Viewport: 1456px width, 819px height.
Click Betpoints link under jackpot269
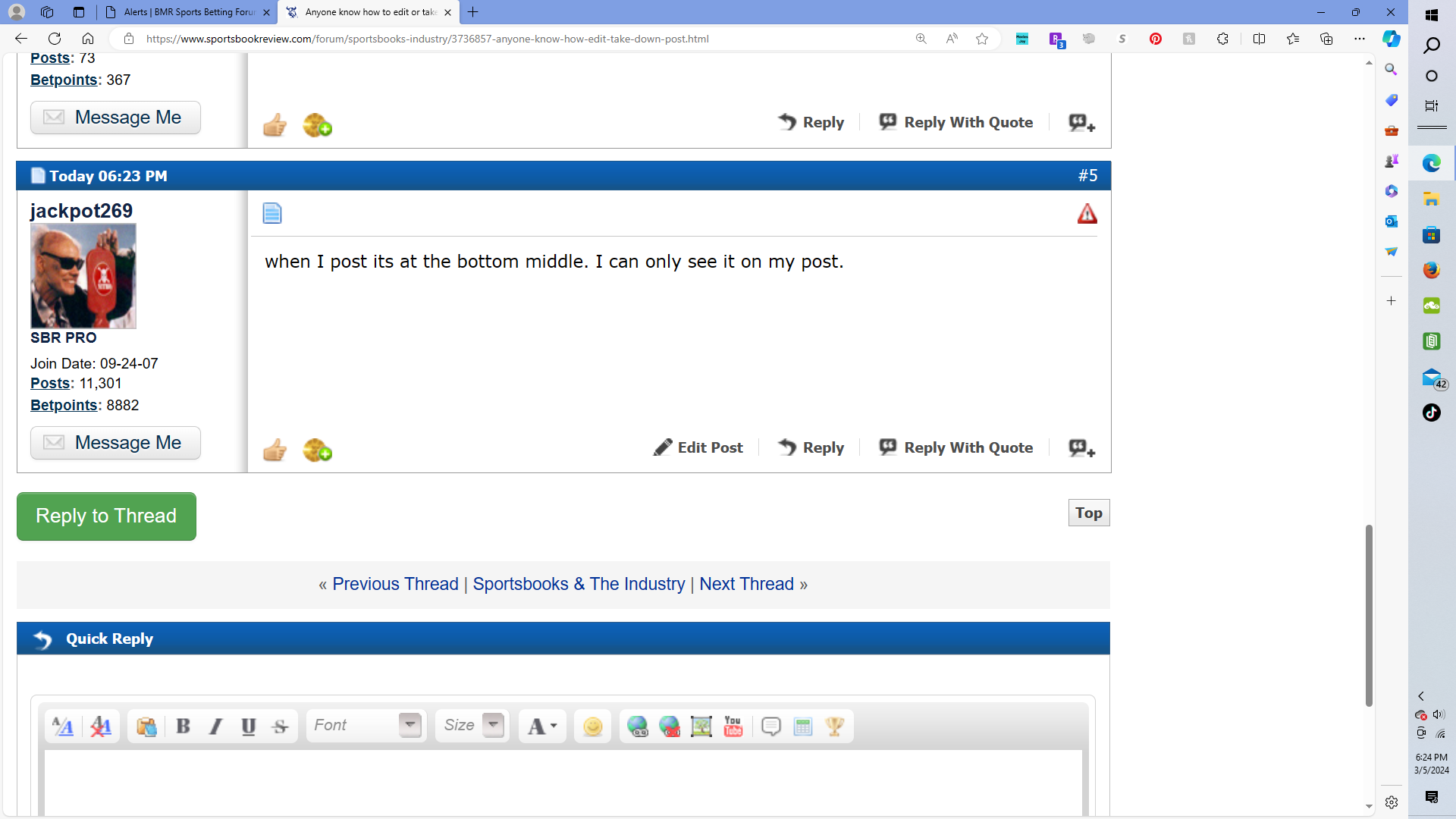point(64,406)
